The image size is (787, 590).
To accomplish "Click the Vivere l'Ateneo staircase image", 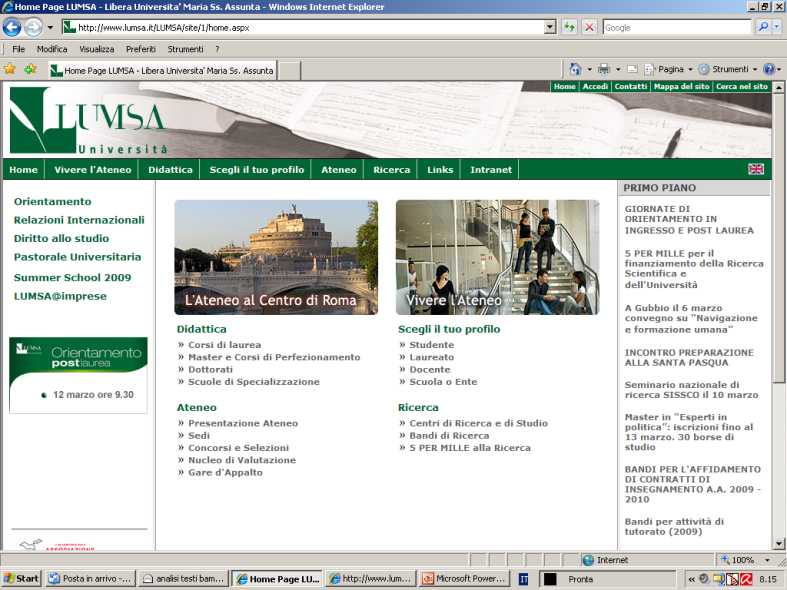I will click(x=497, y=257).
